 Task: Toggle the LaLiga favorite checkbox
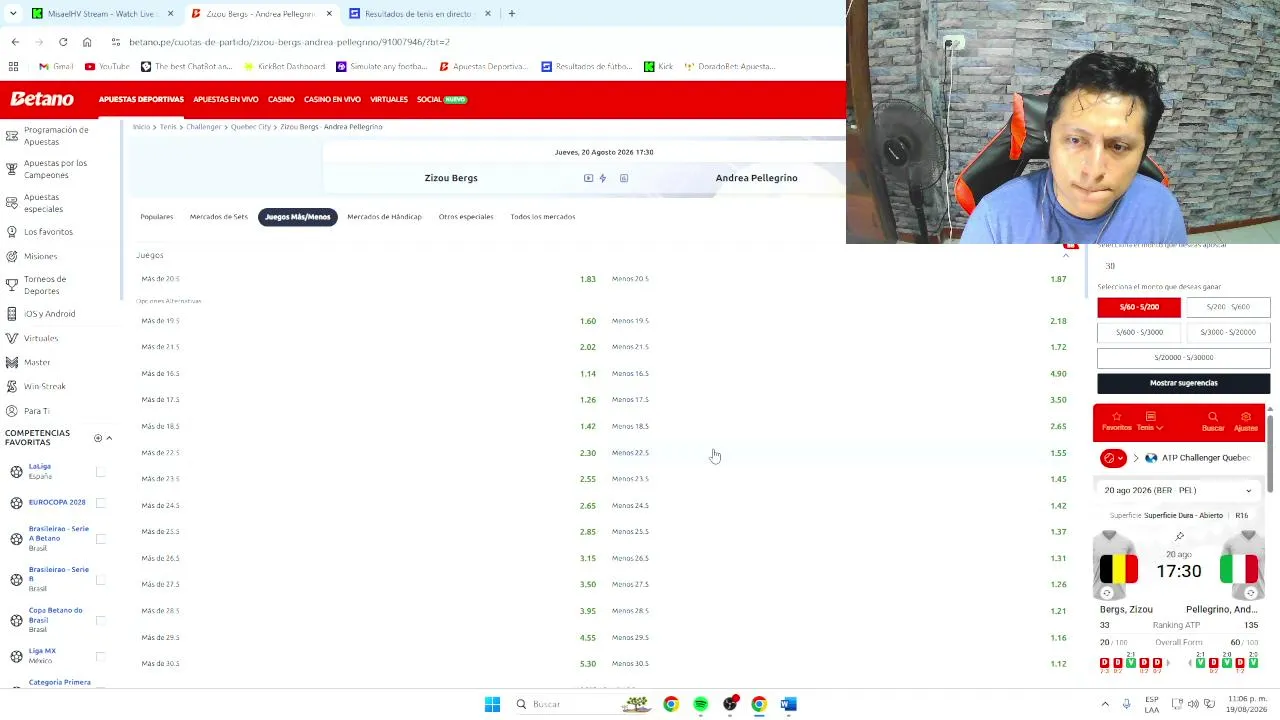tap(100, 471)
